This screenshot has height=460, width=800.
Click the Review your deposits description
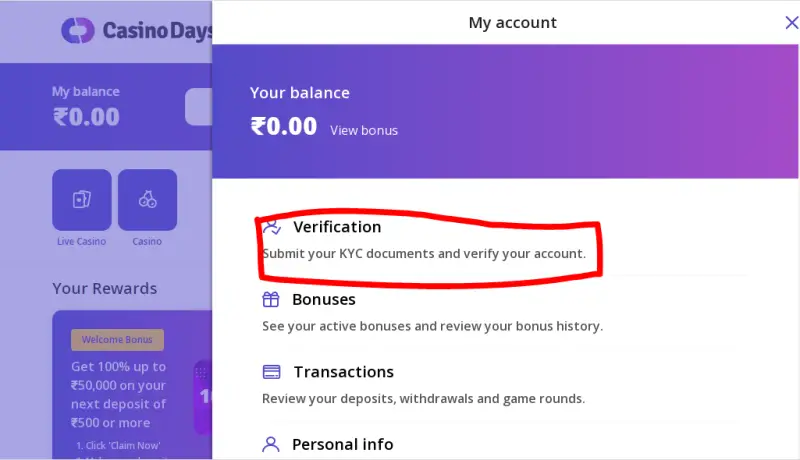[423, 398]
